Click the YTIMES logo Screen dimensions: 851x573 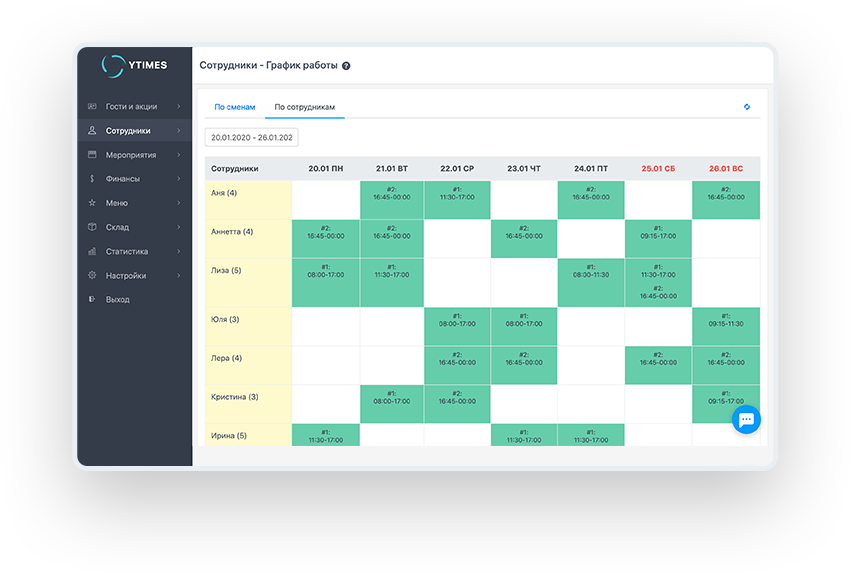pos(134,65)
